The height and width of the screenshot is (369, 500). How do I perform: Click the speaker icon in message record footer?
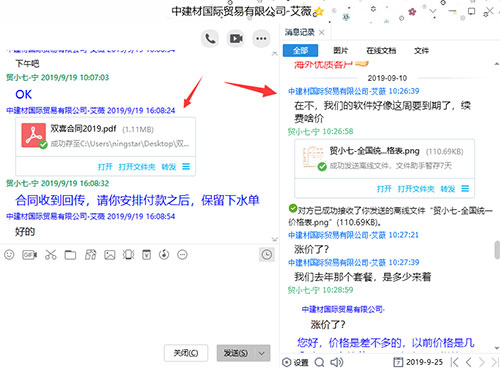[336, 362]
